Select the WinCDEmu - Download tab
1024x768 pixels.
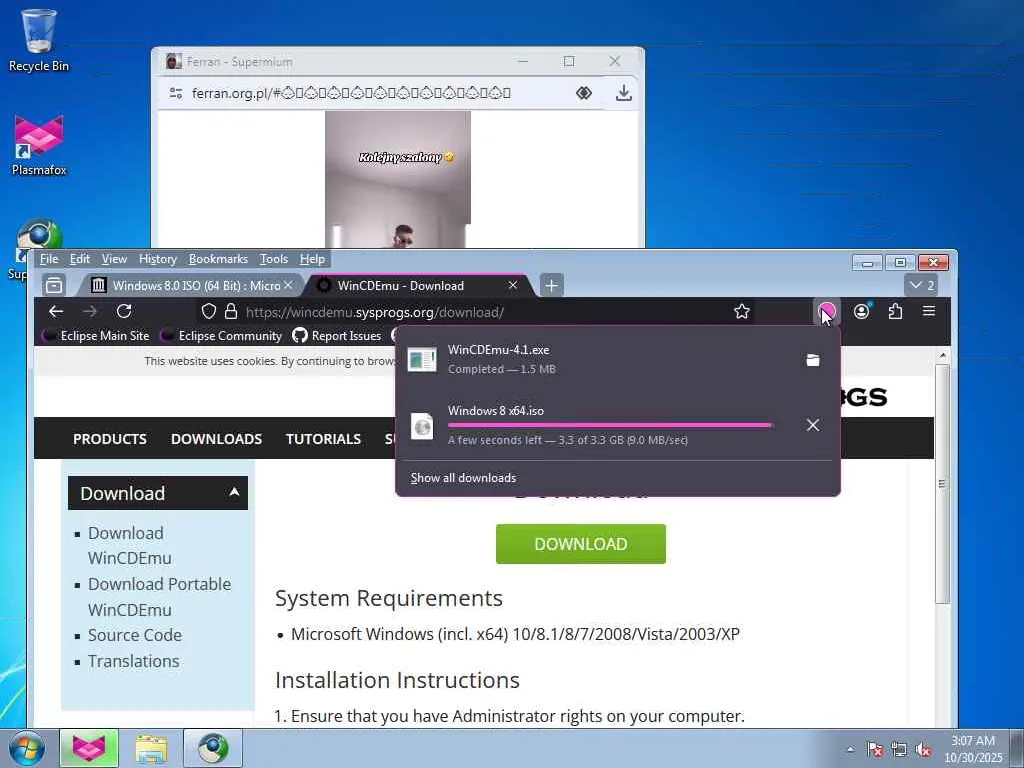[x=418, y=285]
